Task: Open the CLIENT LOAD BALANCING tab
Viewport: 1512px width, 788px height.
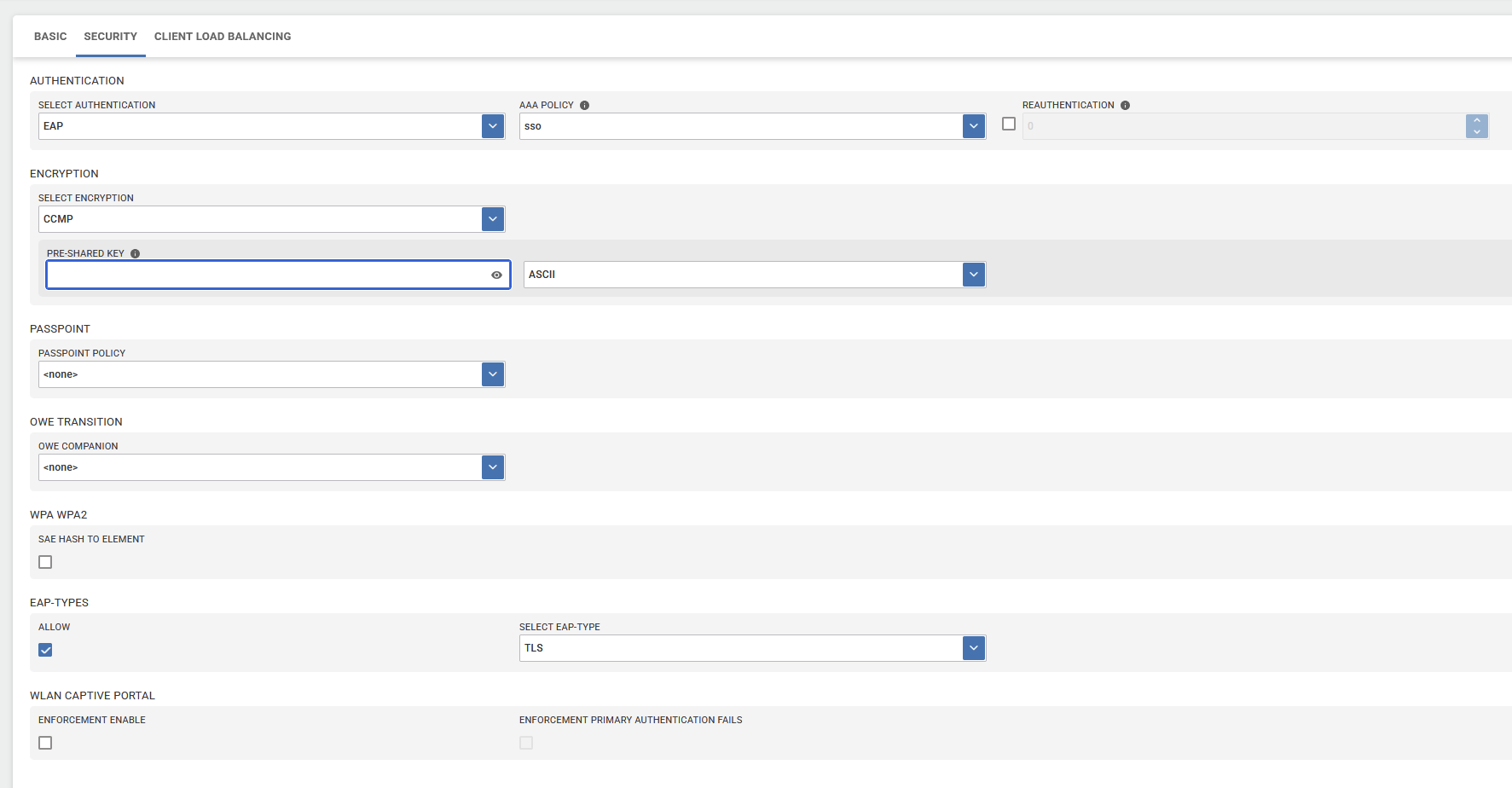Action: [223, 37]
